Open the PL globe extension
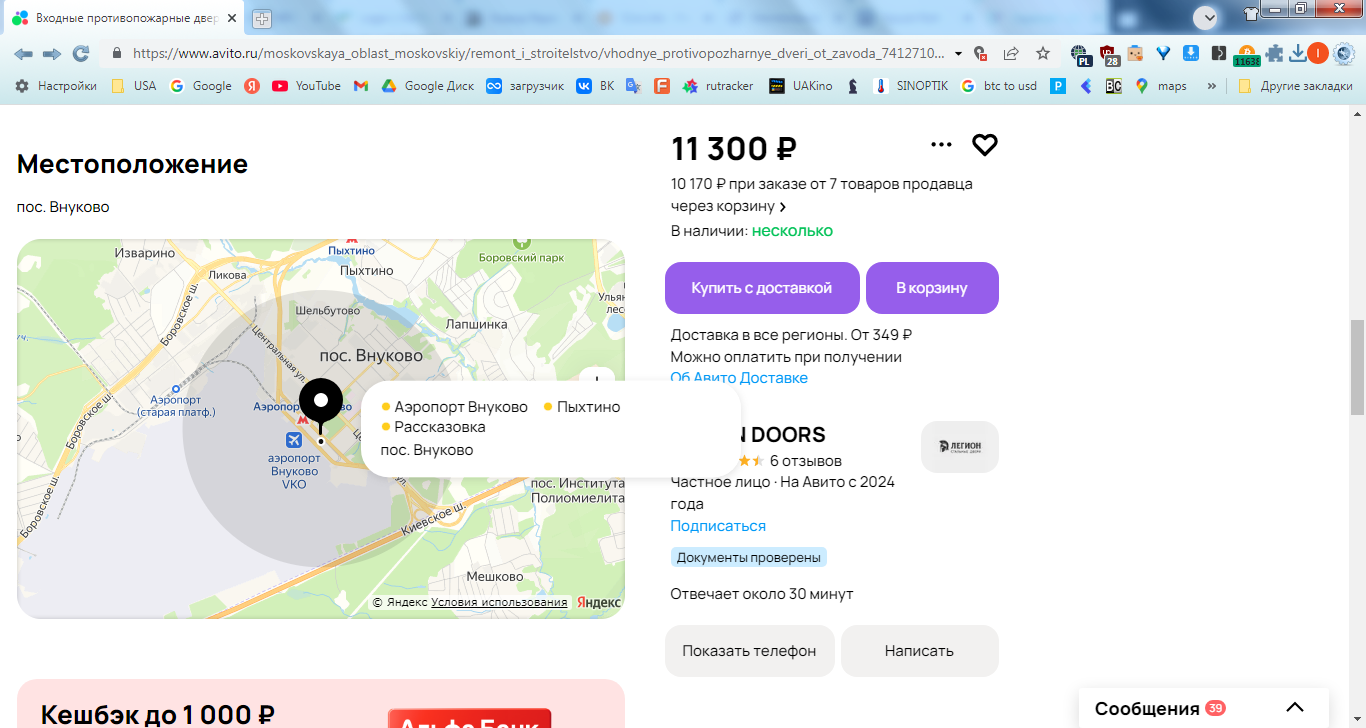1366x728 pixels. 1080,55
